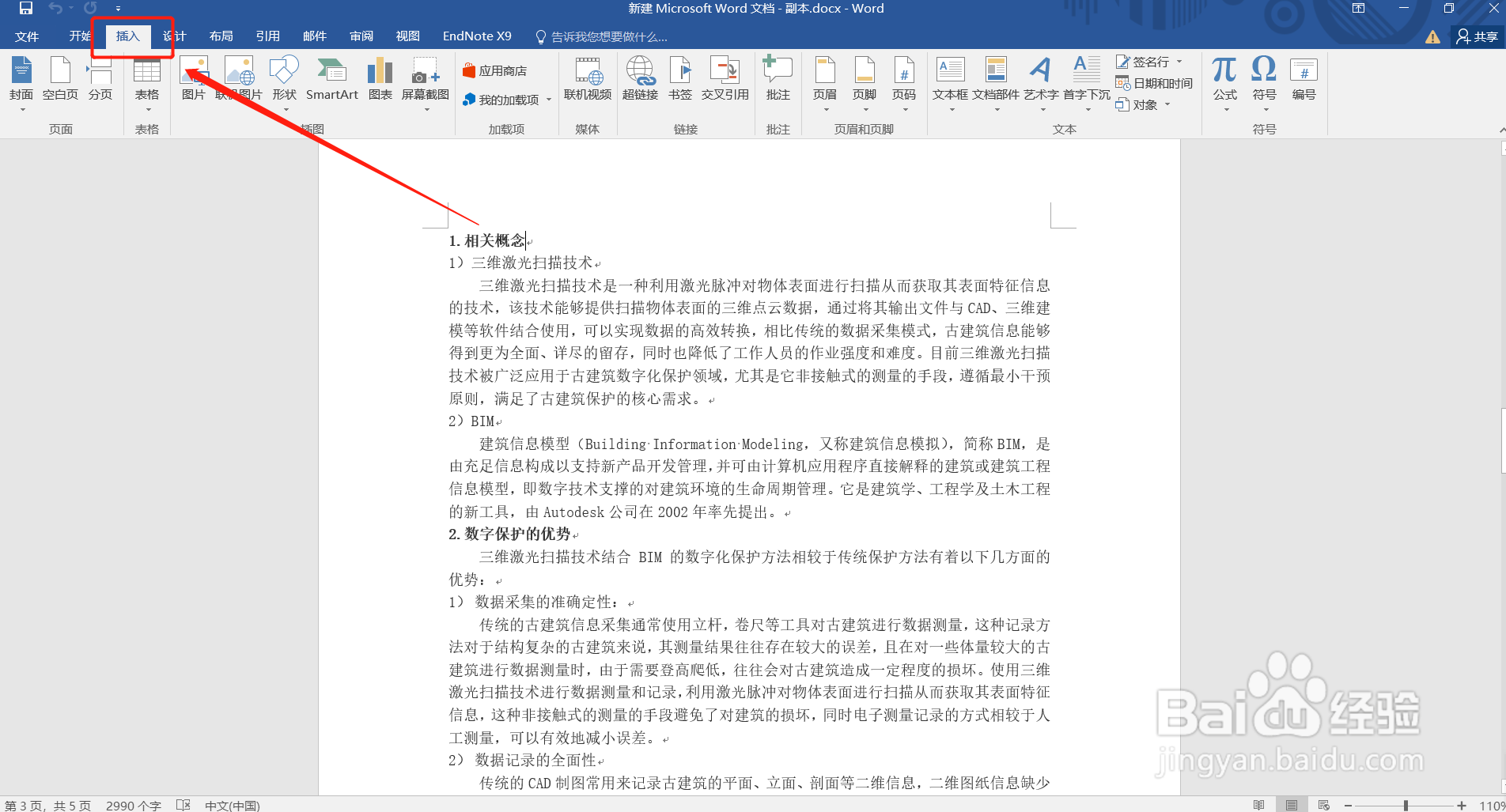Image resolution: width=1506 pixels, height=812 pixels.
Task: Collapse the ribbon with the chevron
Action: coord(1502,130)
